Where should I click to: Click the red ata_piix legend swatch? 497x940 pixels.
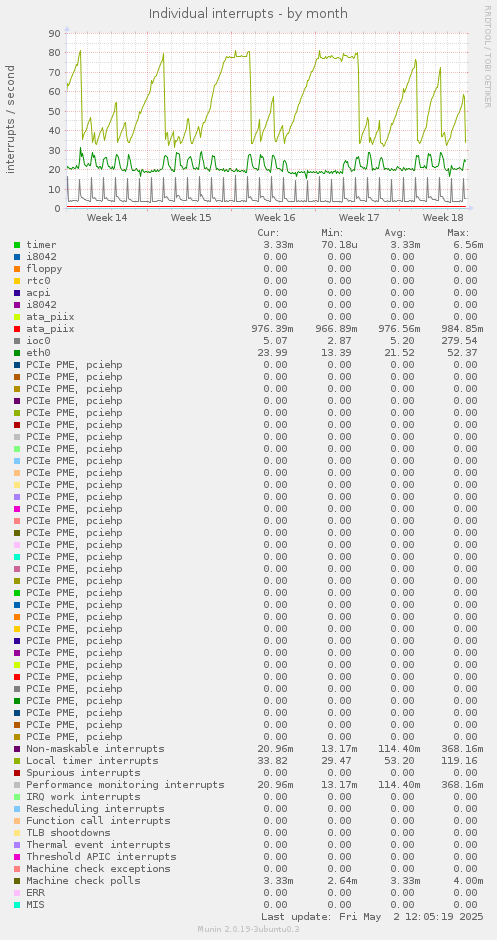point(17,329)
